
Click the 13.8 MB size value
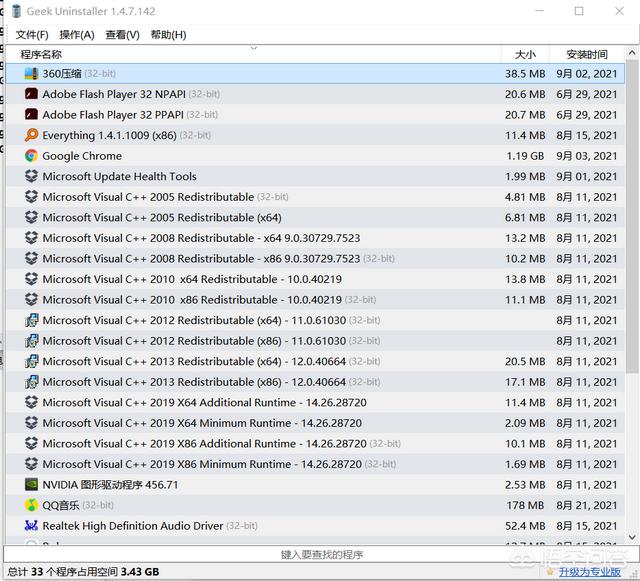point(525,279)
